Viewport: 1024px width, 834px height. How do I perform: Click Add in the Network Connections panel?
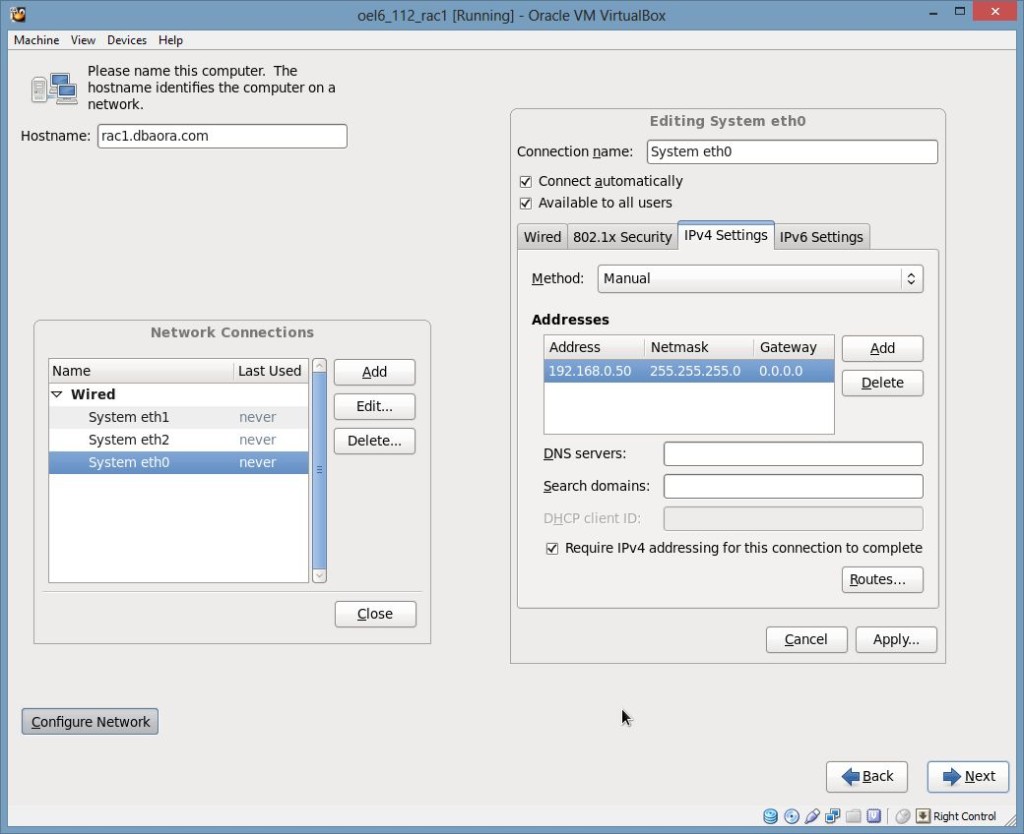[x=374, y=372]
